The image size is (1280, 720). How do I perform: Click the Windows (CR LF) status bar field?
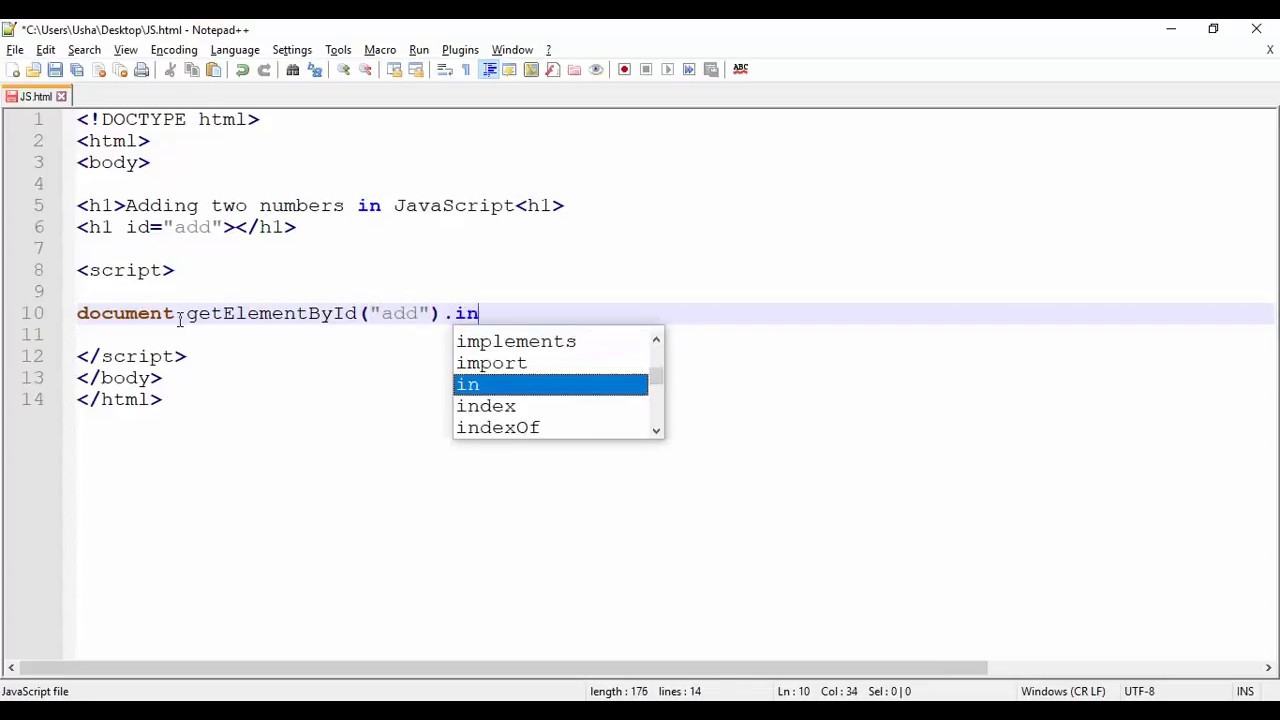pyautogui.click(x=1063, y=691)
